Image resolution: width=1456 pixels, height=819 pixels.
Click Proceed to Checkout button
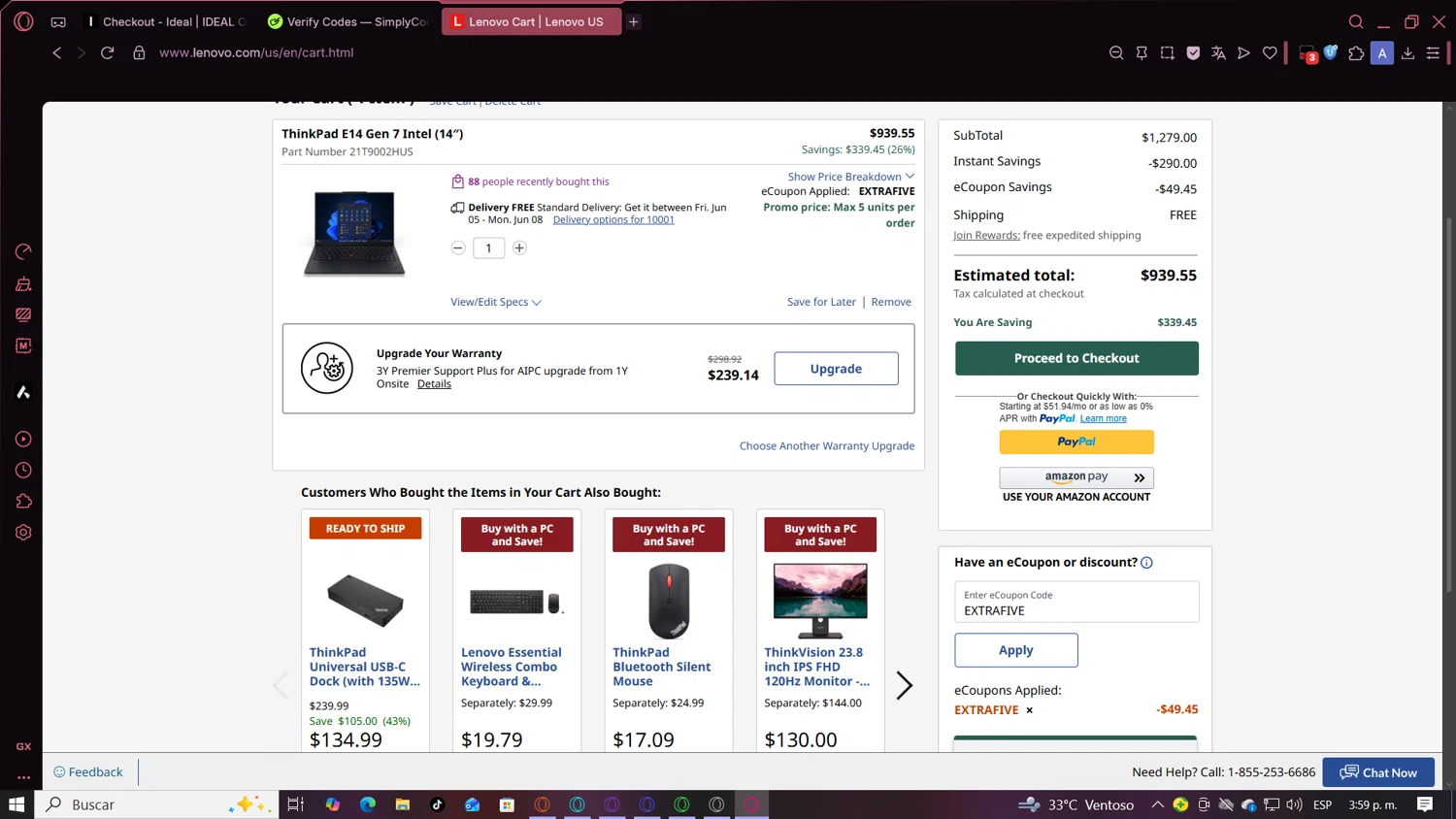[x=1076, y=358]
